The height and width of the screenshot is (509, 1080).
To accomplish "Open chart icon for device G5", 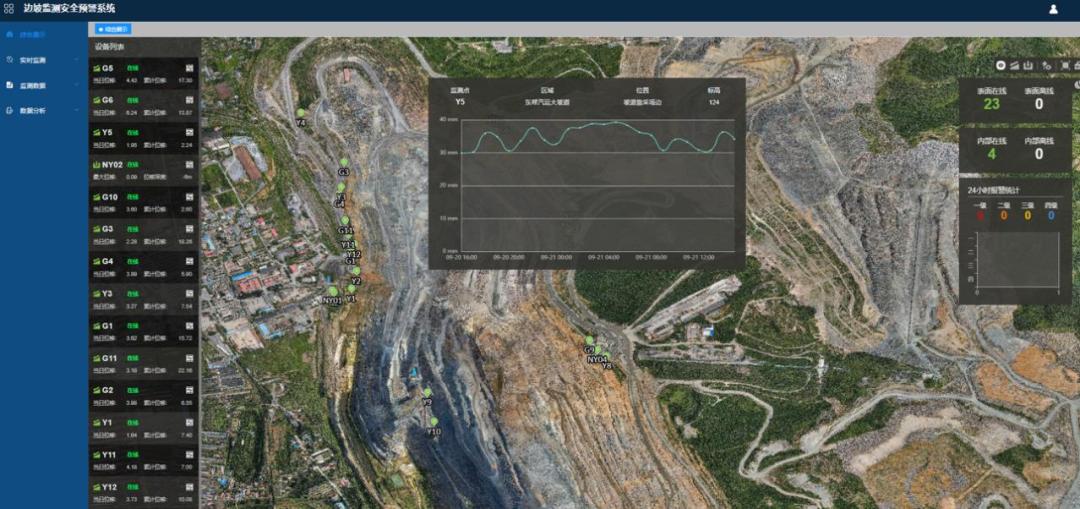I will point(188,68).
